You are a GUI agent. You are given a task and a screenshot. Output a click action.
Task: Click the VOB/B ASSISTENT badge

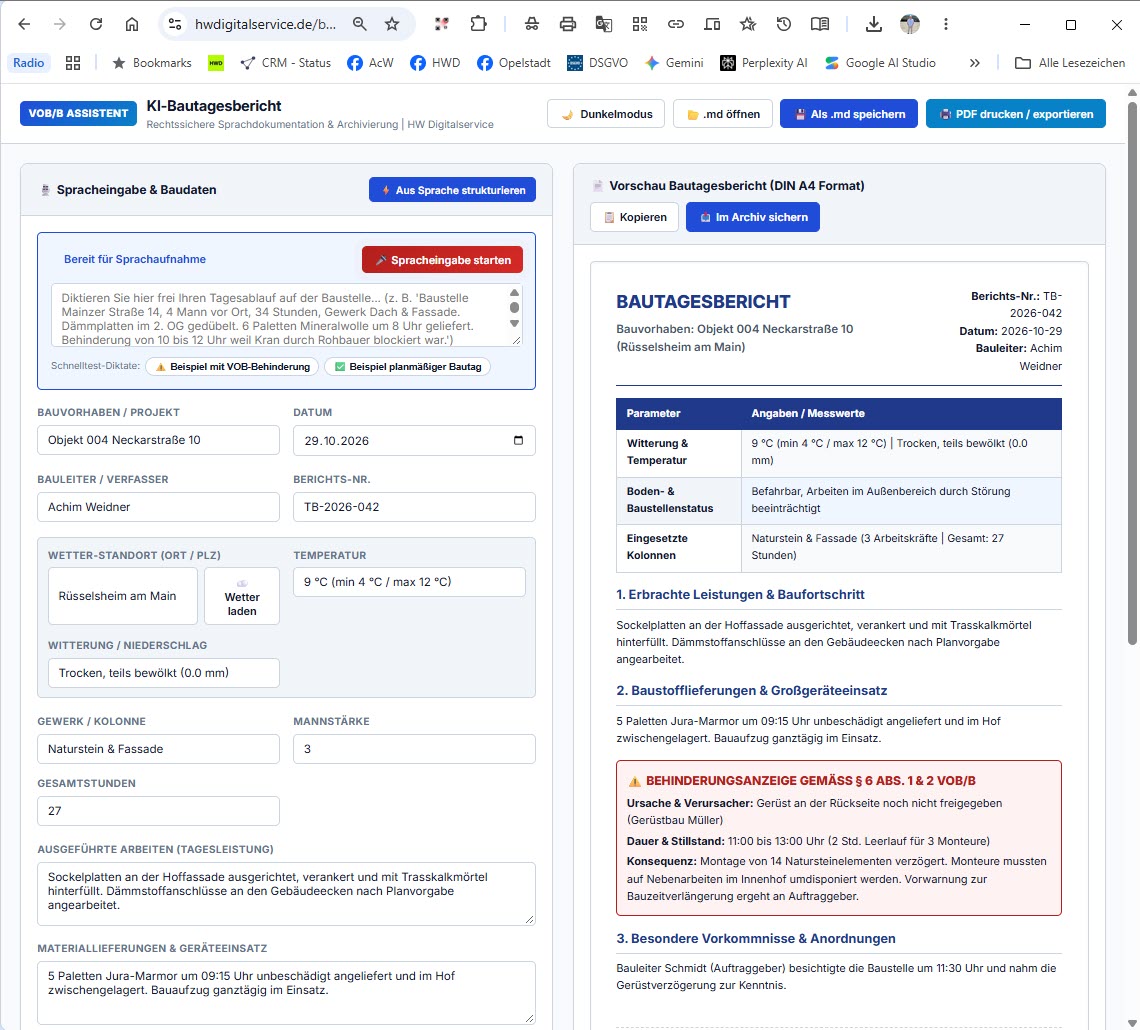78,113
